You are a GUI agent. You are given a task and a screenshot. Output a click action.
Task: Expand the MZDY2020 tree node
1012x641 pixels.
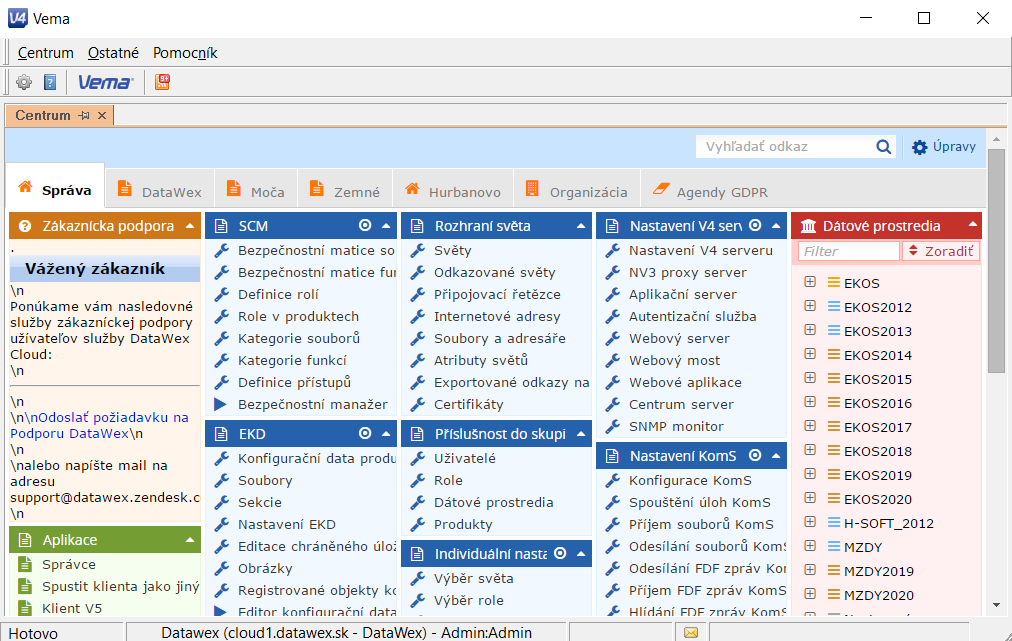(x=810, y=594)
